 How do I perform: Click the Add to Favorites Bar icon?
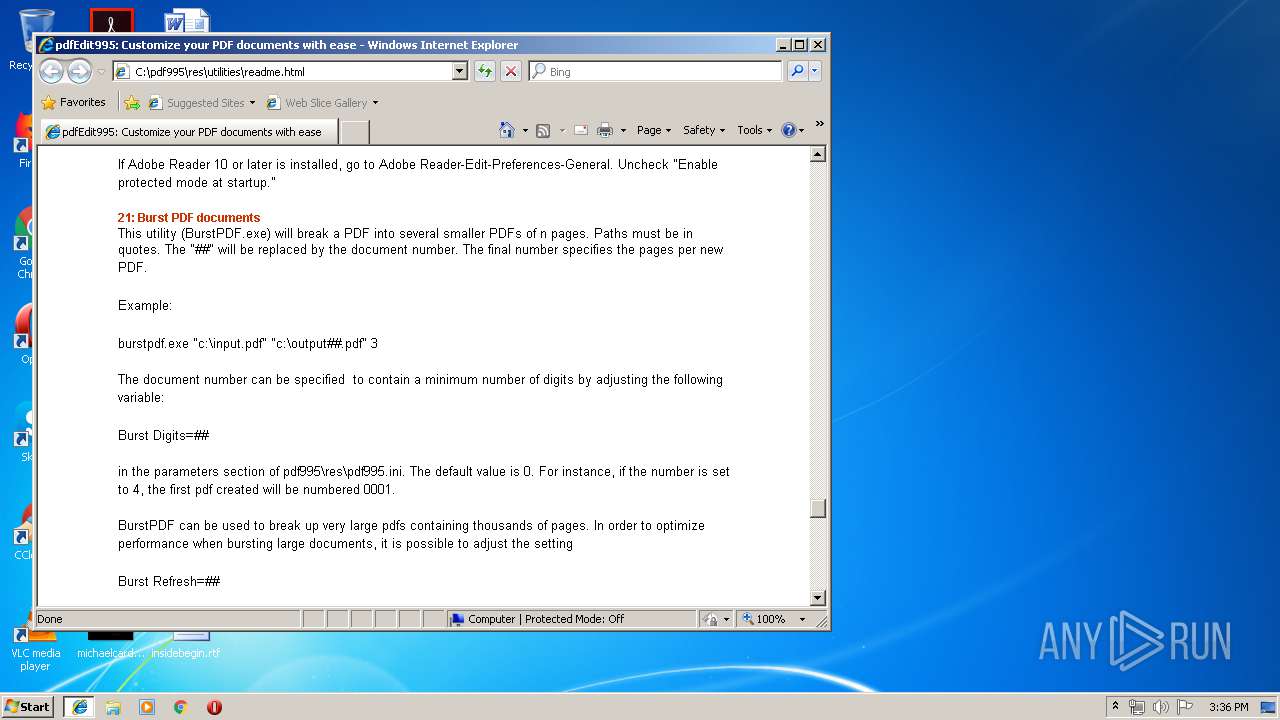click(x=132, y=102)
